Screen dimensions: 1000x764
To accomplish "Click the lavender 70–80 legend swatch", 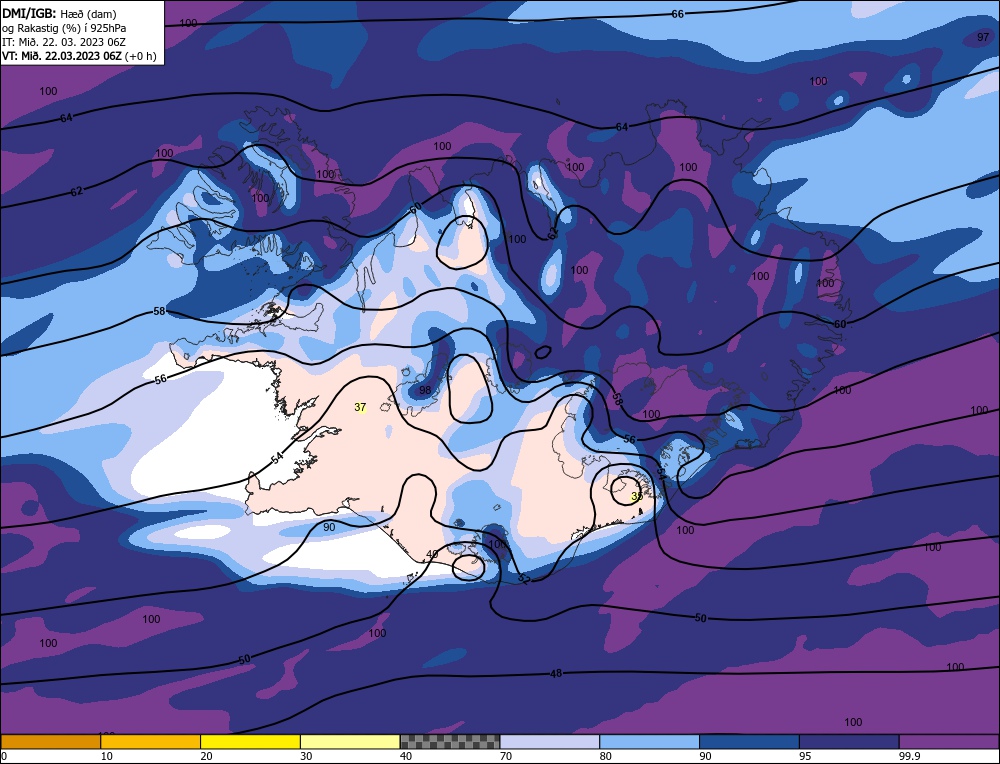I will click(x=550, y=741).
